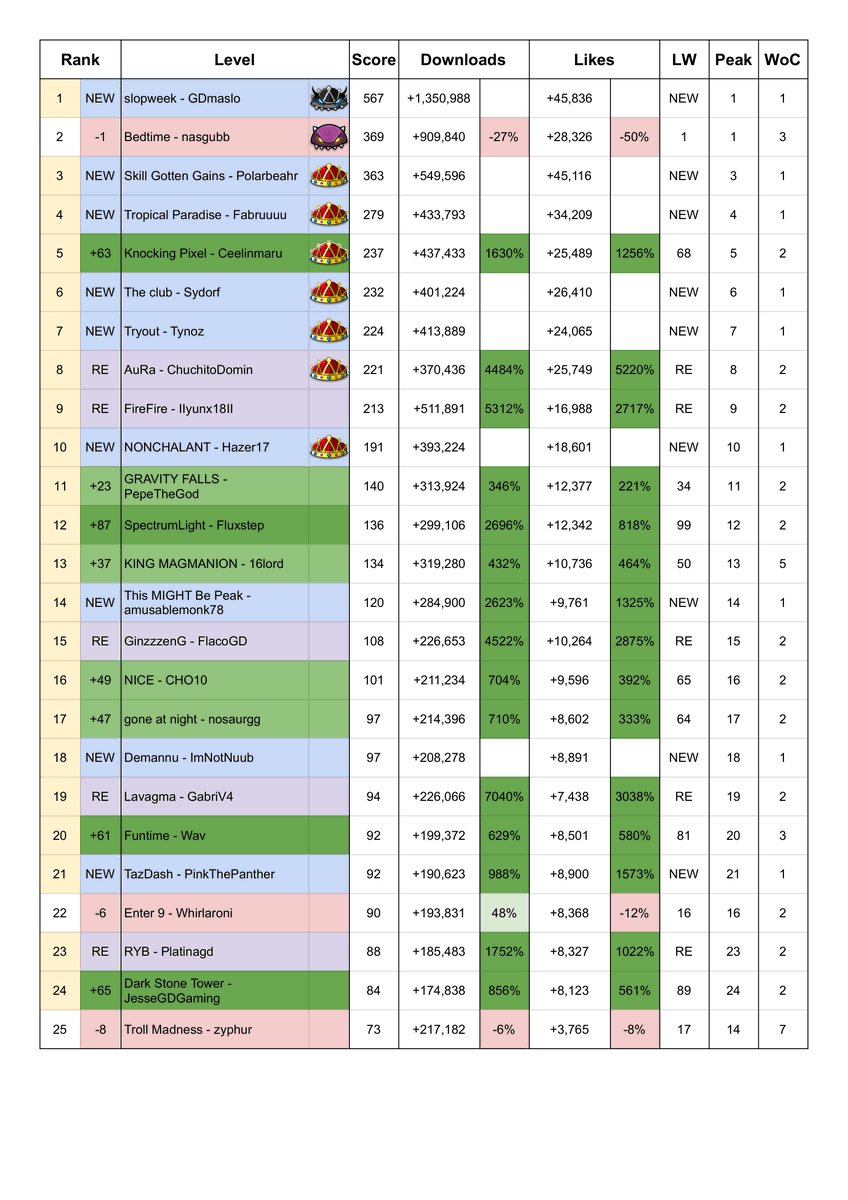The height and width of the screenshot is (1200, 848).
Task: Click the +217,182 downloads for Troll Madness
Action: 440,1029
